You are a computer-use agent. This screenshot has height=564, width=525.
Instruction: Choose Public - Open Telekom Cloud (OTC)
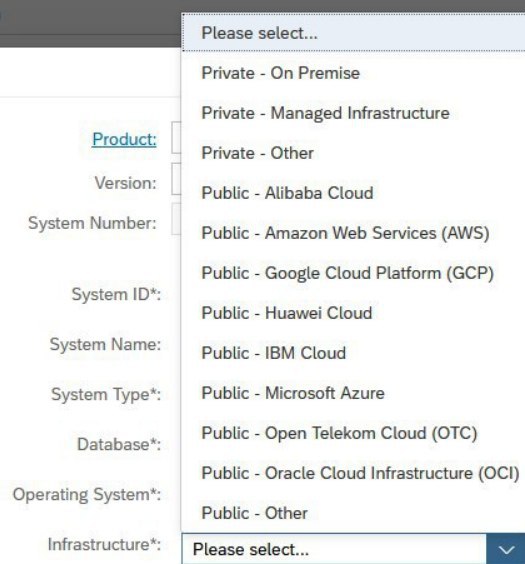(x=353, y=433)
